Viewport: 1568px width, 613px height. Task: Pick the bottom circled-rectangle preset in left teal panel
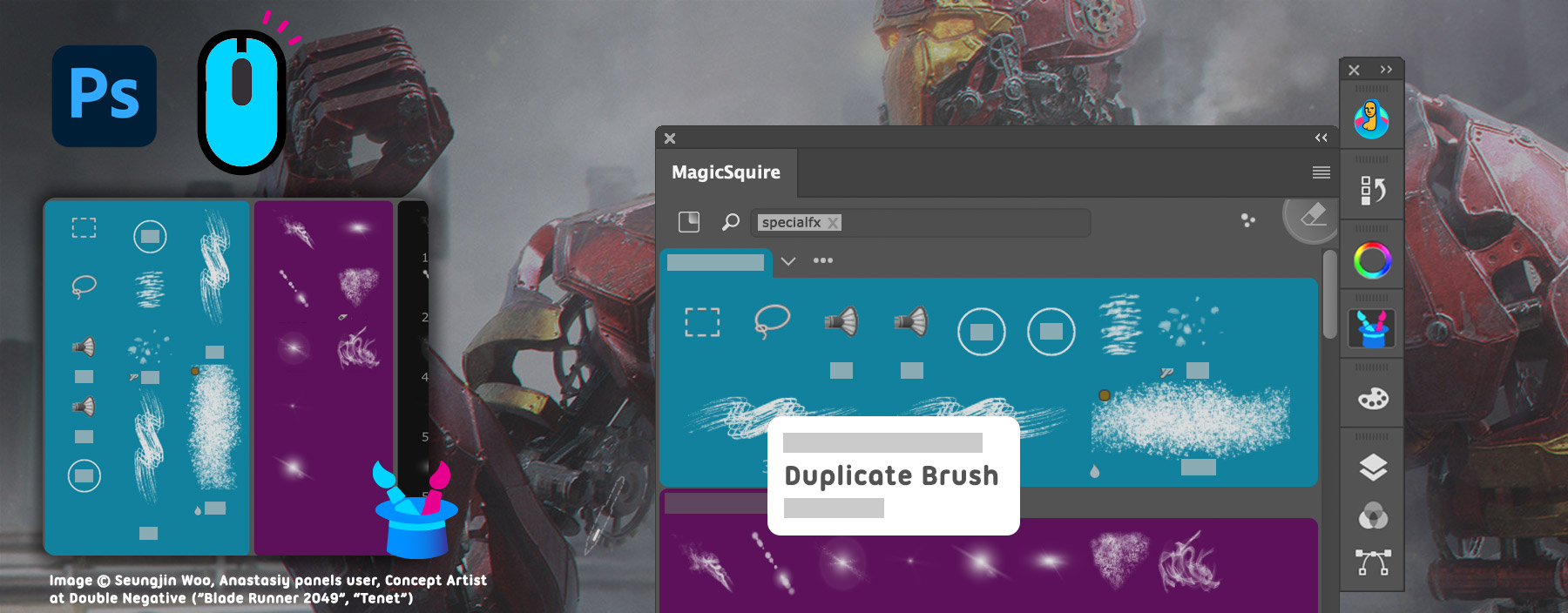click(84, 475)
